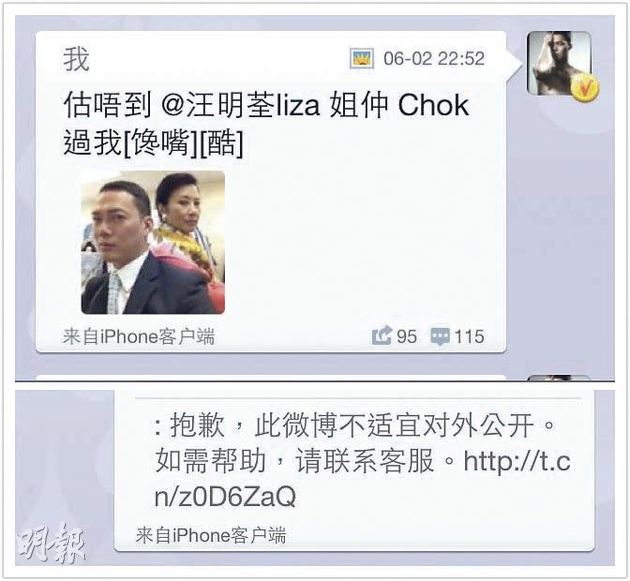Click the post text 估唔到 ... Chok 過我
The width and height of the screenshot is (630, 581).
click(x=266, y=124)
